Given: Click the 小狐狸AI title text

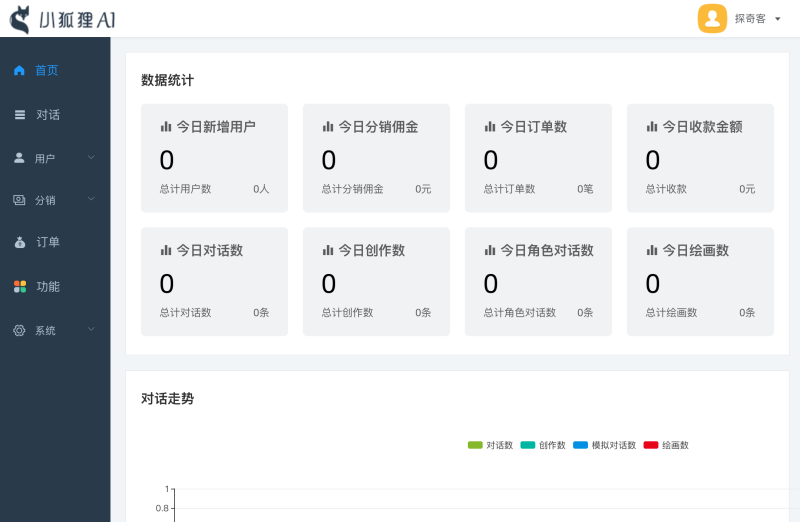Looking at the screenshot, I should [77, 20].
